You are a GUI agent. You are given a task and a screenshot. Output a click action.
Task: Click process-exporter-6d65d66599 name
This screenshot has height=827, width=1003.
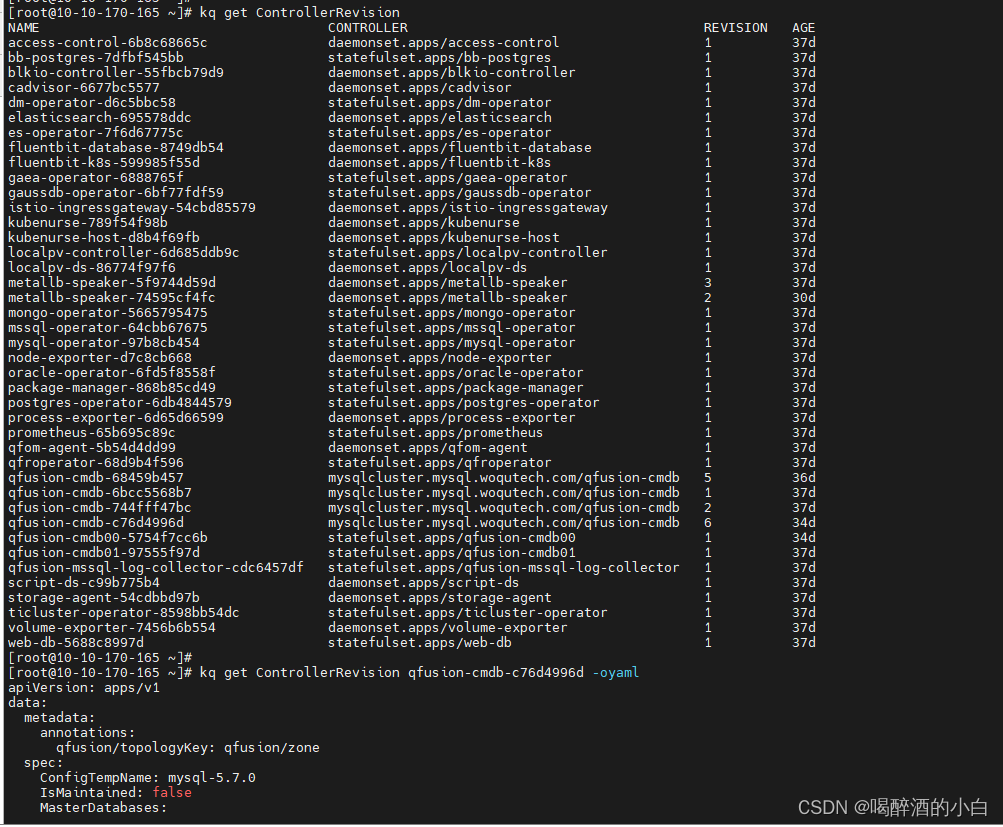(x=116, y=418)
